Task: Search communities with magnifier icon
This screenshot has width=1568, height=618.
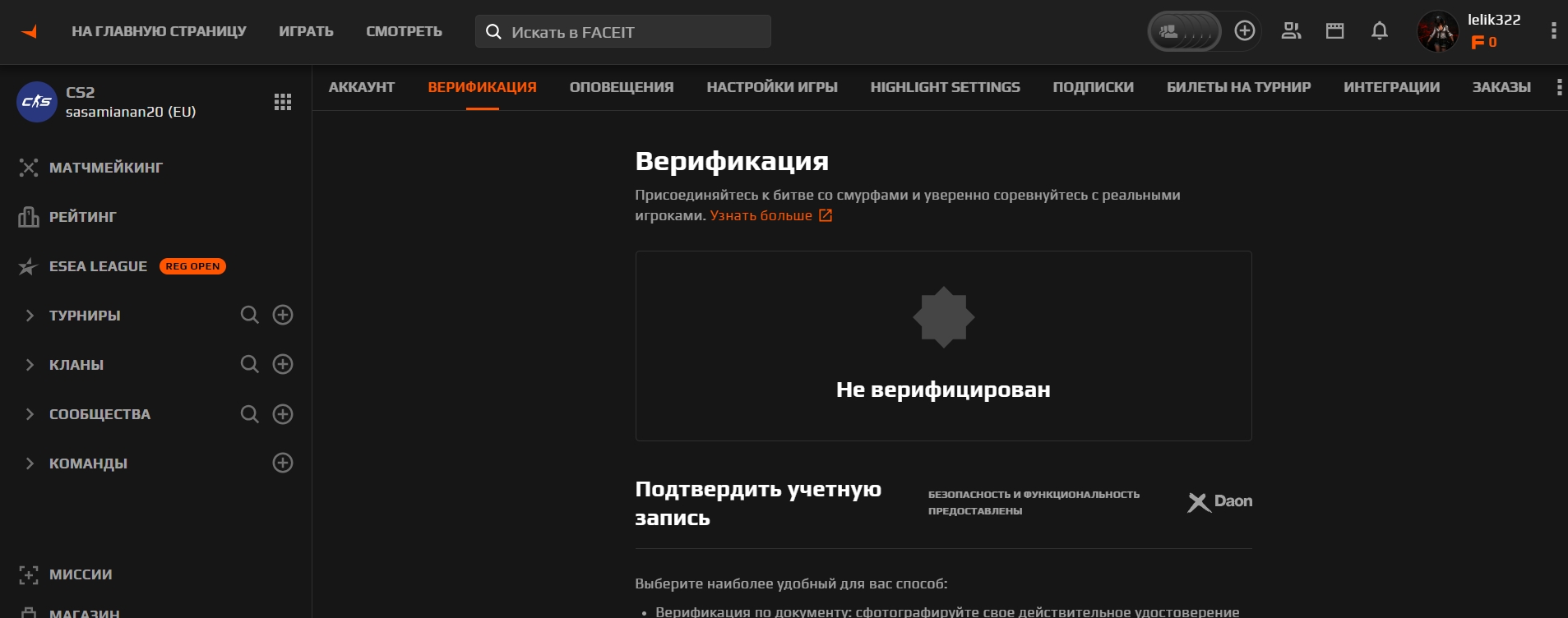Action: [x=249, y=414]
